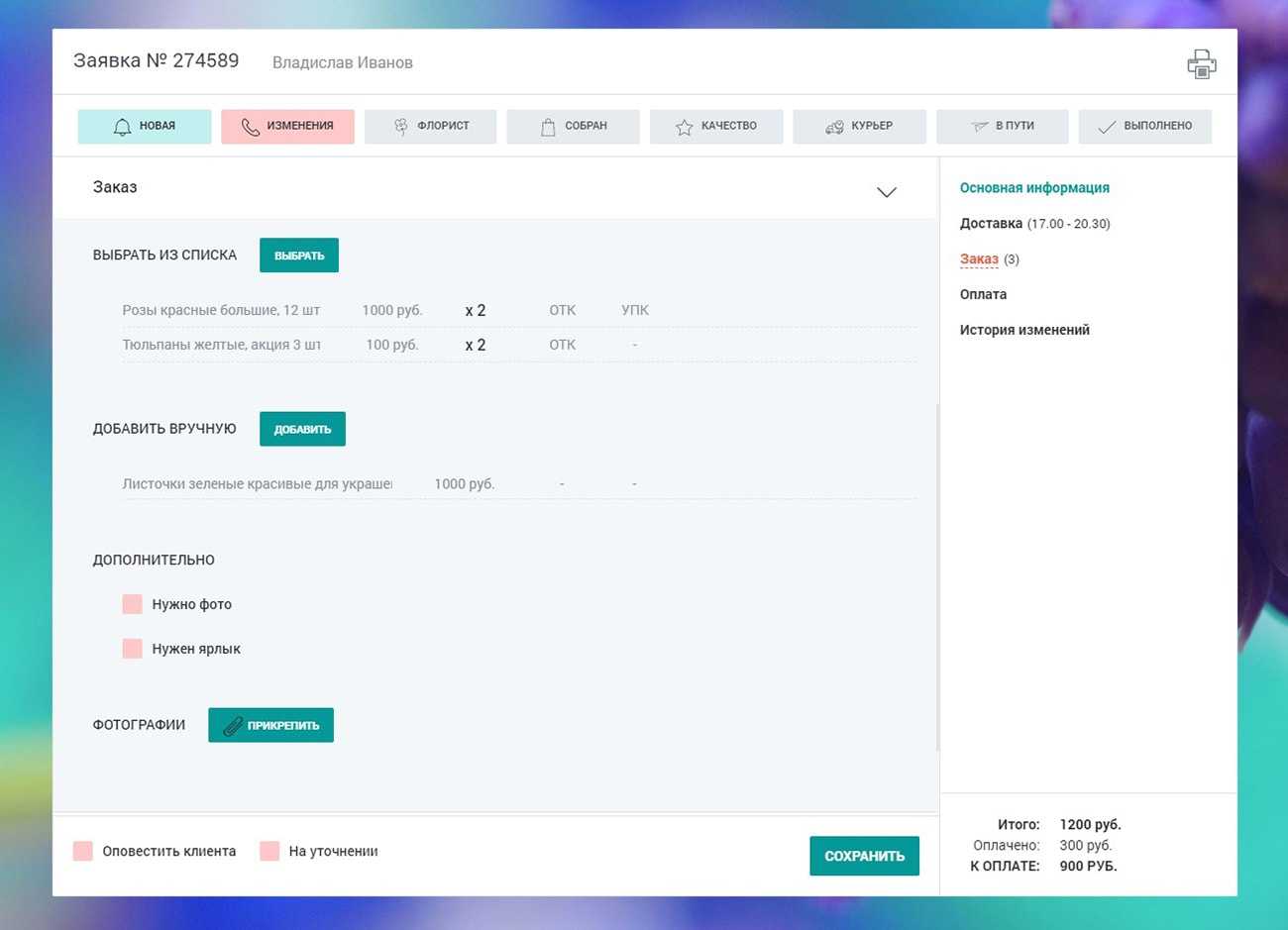1288x930 pixels.
Task: Collapse the Заказ section chevron
Action: (887, 191)
